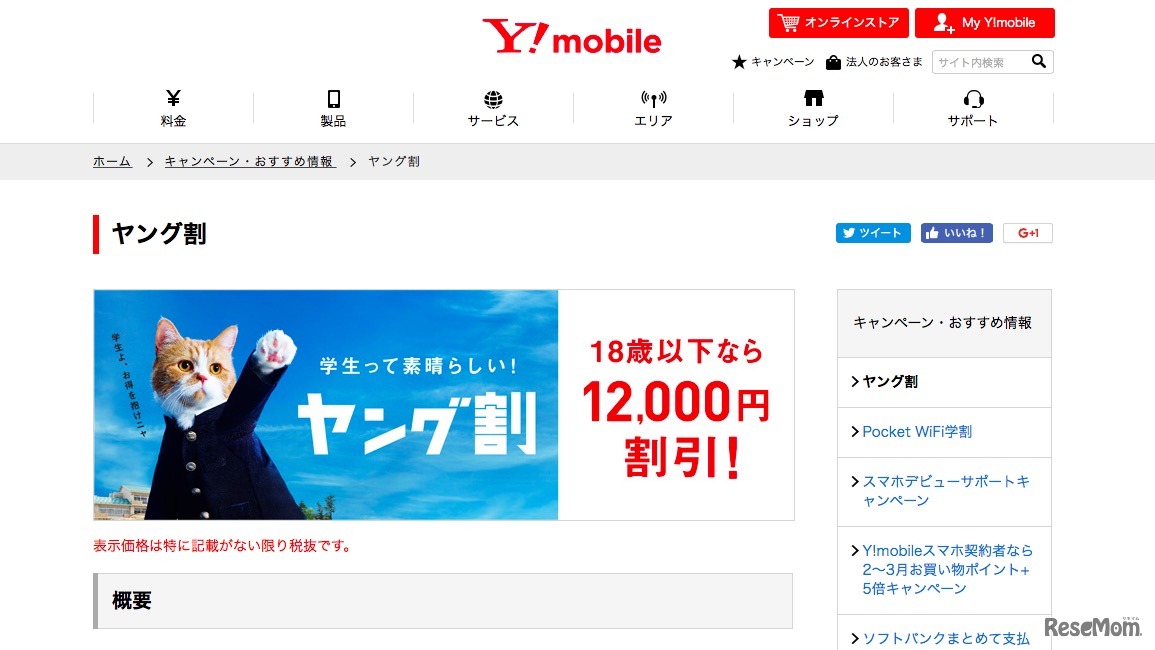Go to ホーム breadcrumb link
The width and height of the screenshot is (1155, 650).
point(112,161)
